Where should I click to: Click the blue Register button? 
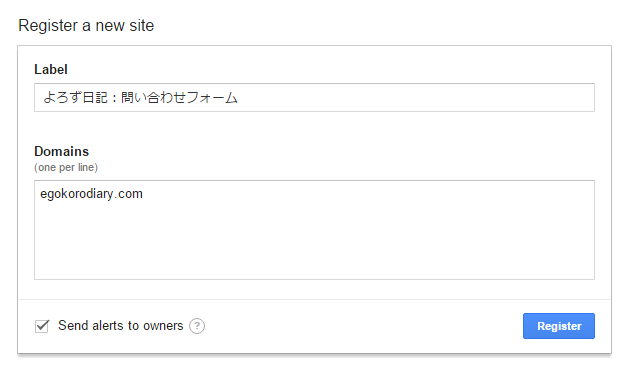pyautogui.click(x=559, y=326)
